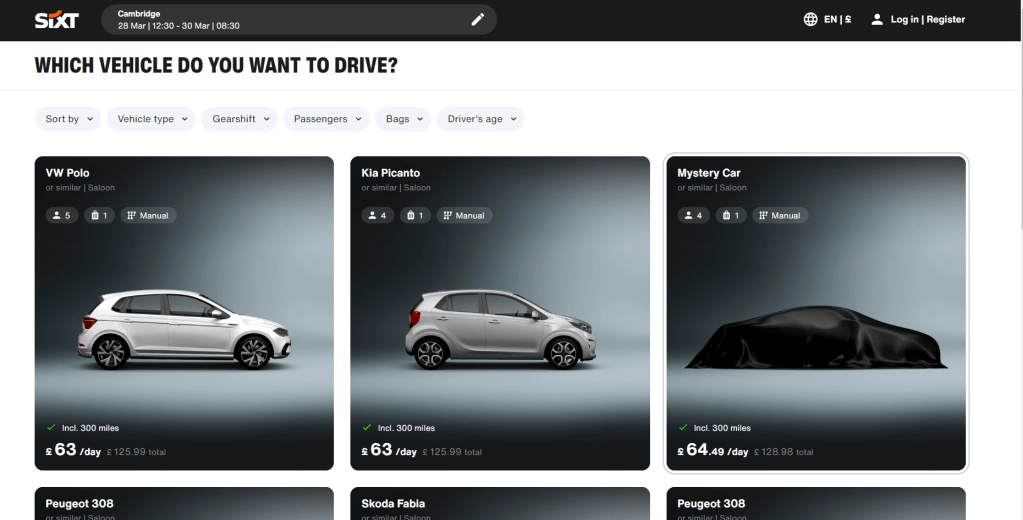Image resolution: width=1023 pixels, height=520 pixels.
Task: Open the Skoda Fabia card
Action: point(500,504)
